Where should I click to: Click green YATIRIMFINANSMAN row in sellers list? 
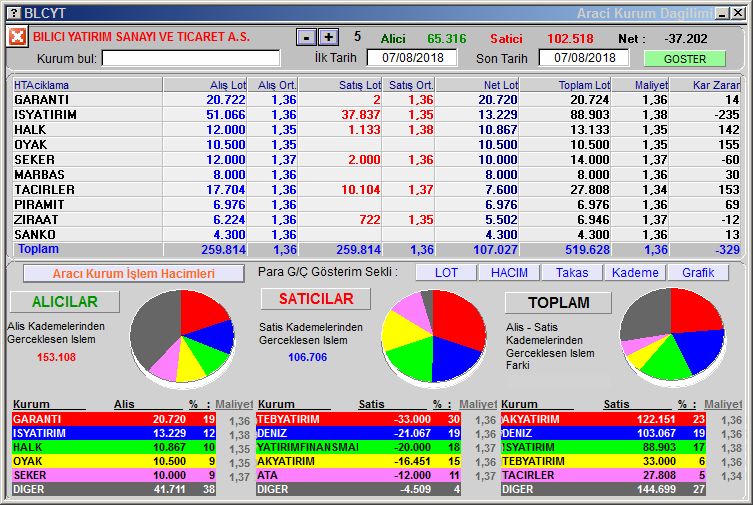point(358,447)
